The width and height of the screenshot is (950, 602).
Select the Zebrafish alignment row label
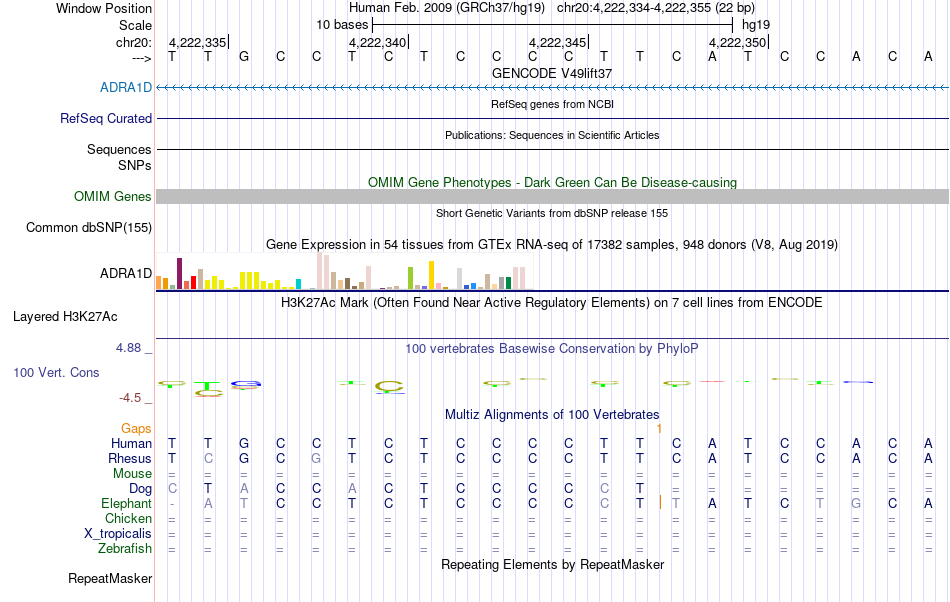(x=125, y=548)
